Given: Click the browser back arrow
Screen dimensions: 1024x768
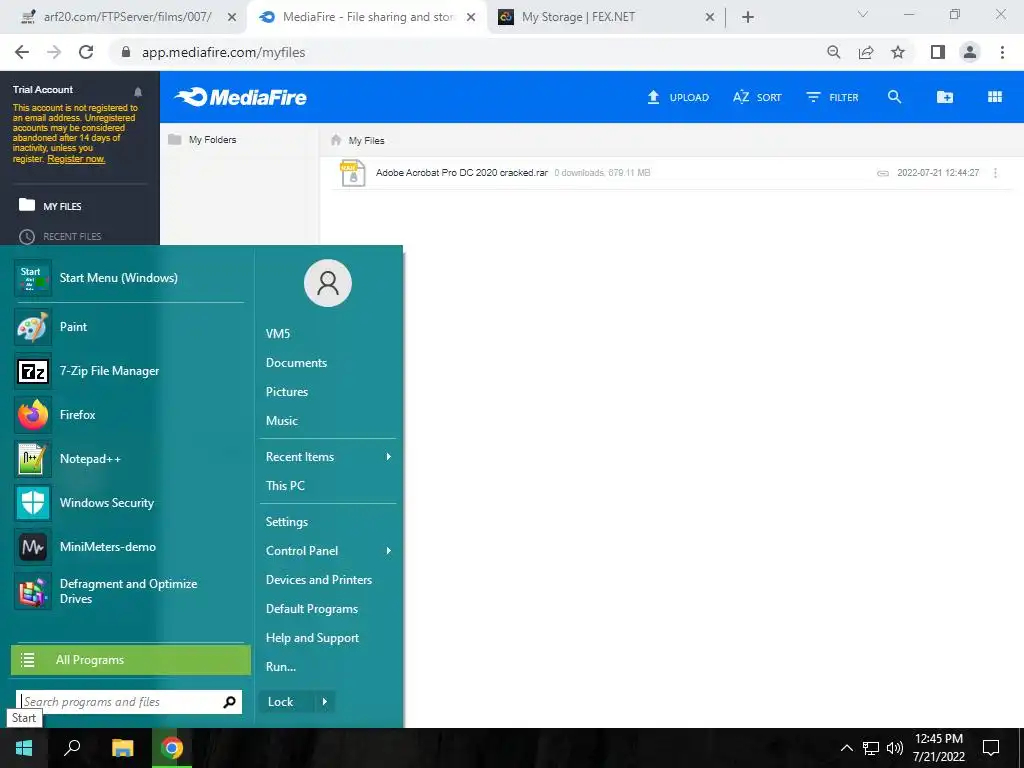Looking at the screenshot, I should (x=22, y=52).
